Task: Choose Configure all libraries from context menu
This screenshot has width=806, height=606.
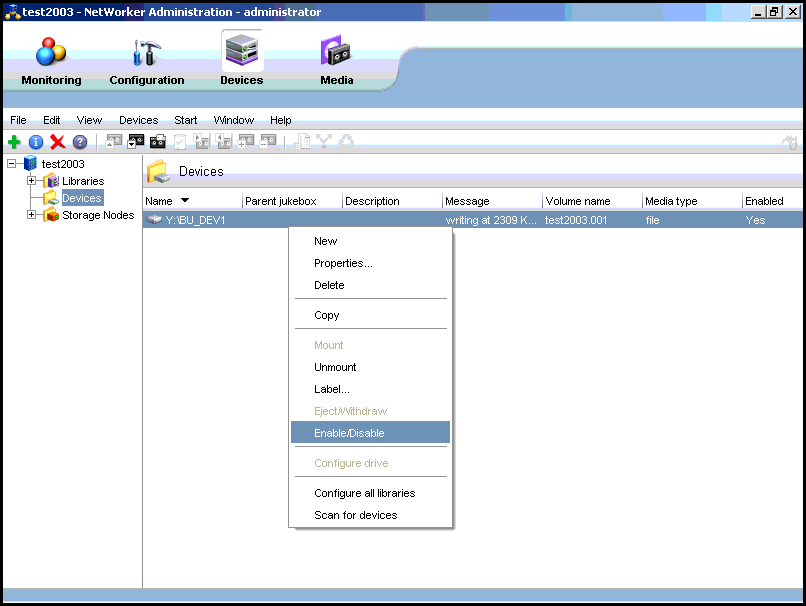Action: point(370,493)
